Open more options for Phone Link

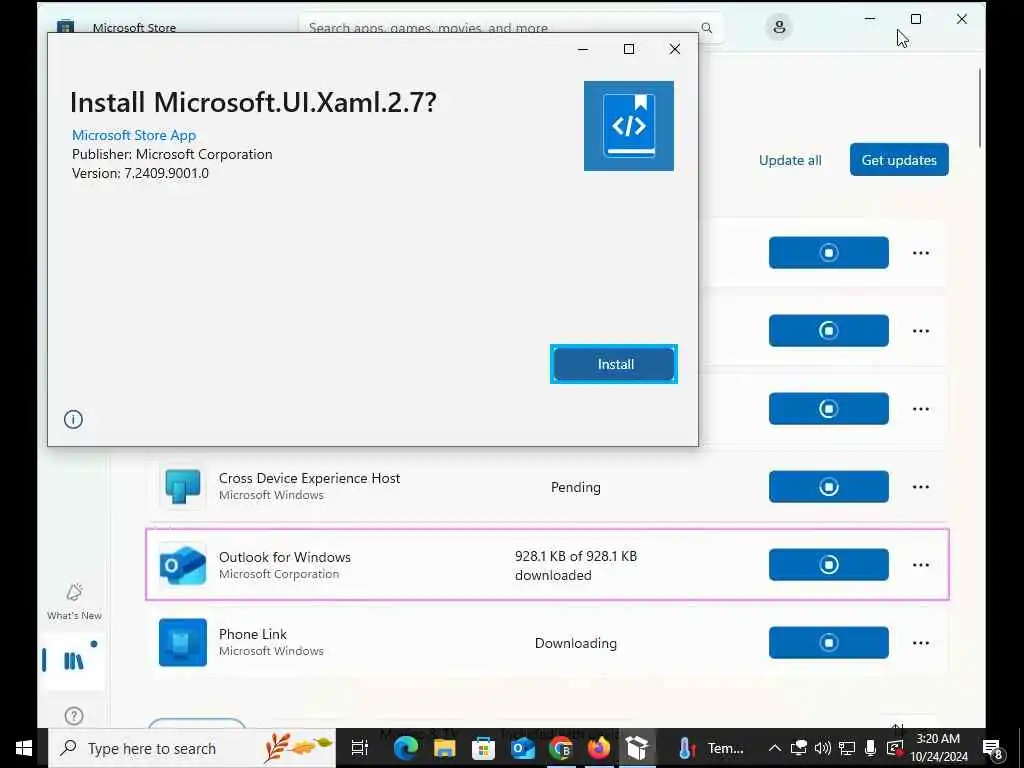[x=921, y=643]
